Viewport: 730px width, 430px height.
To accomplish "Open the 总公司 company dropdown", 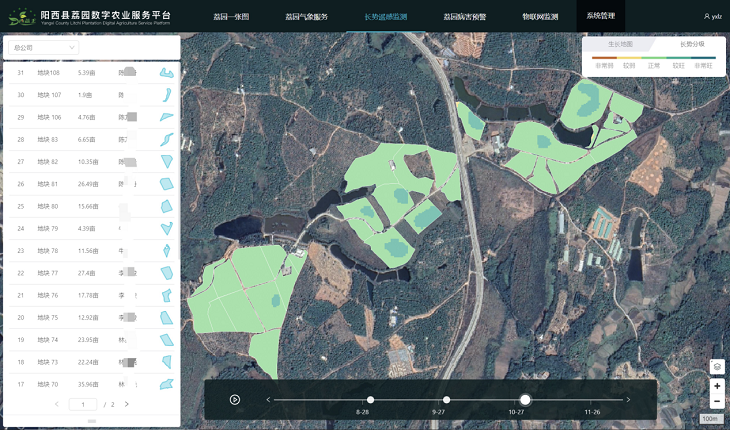I will point(43,47).
